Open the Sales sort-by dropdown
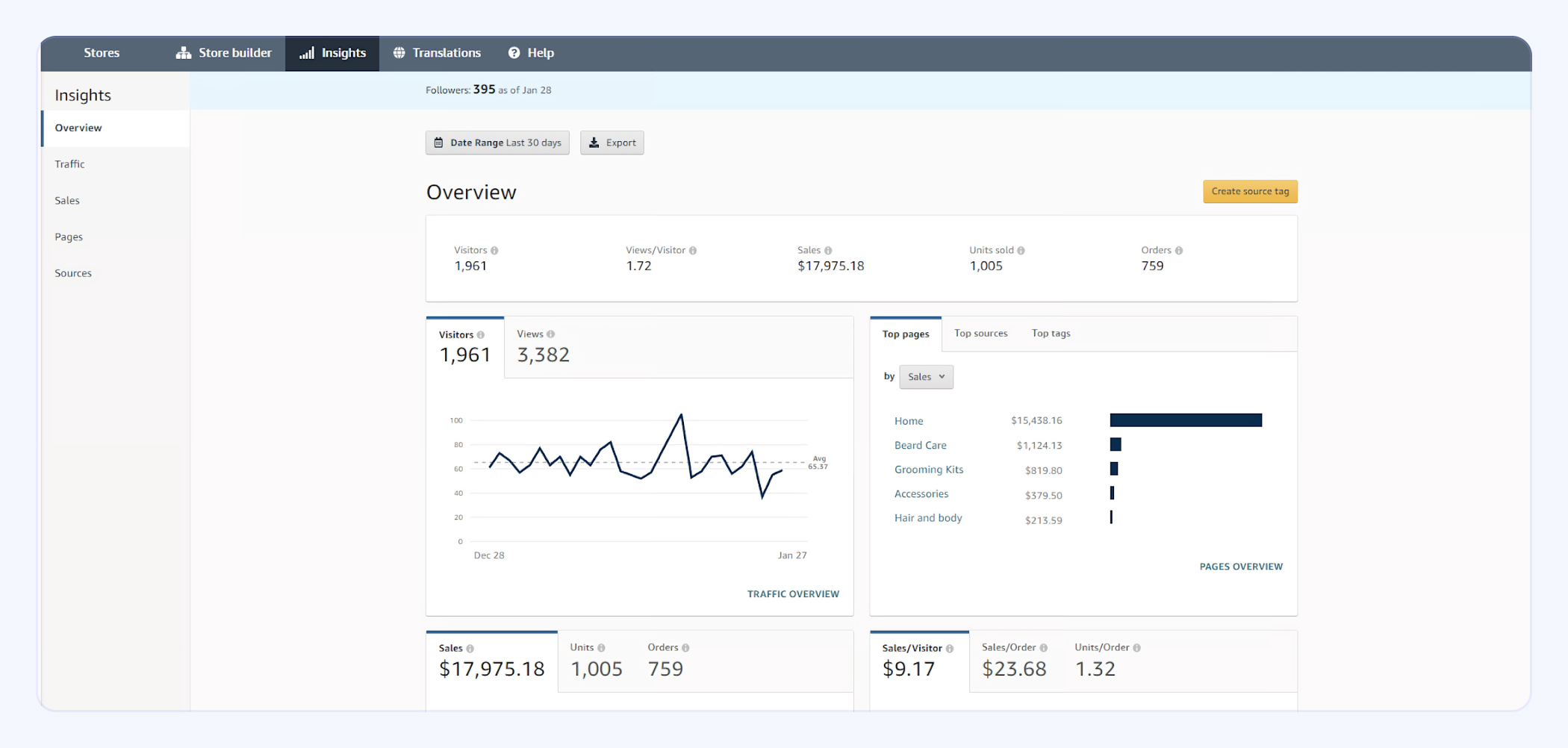Viewport: 1568px width, 748px height. tap(927, 377)
